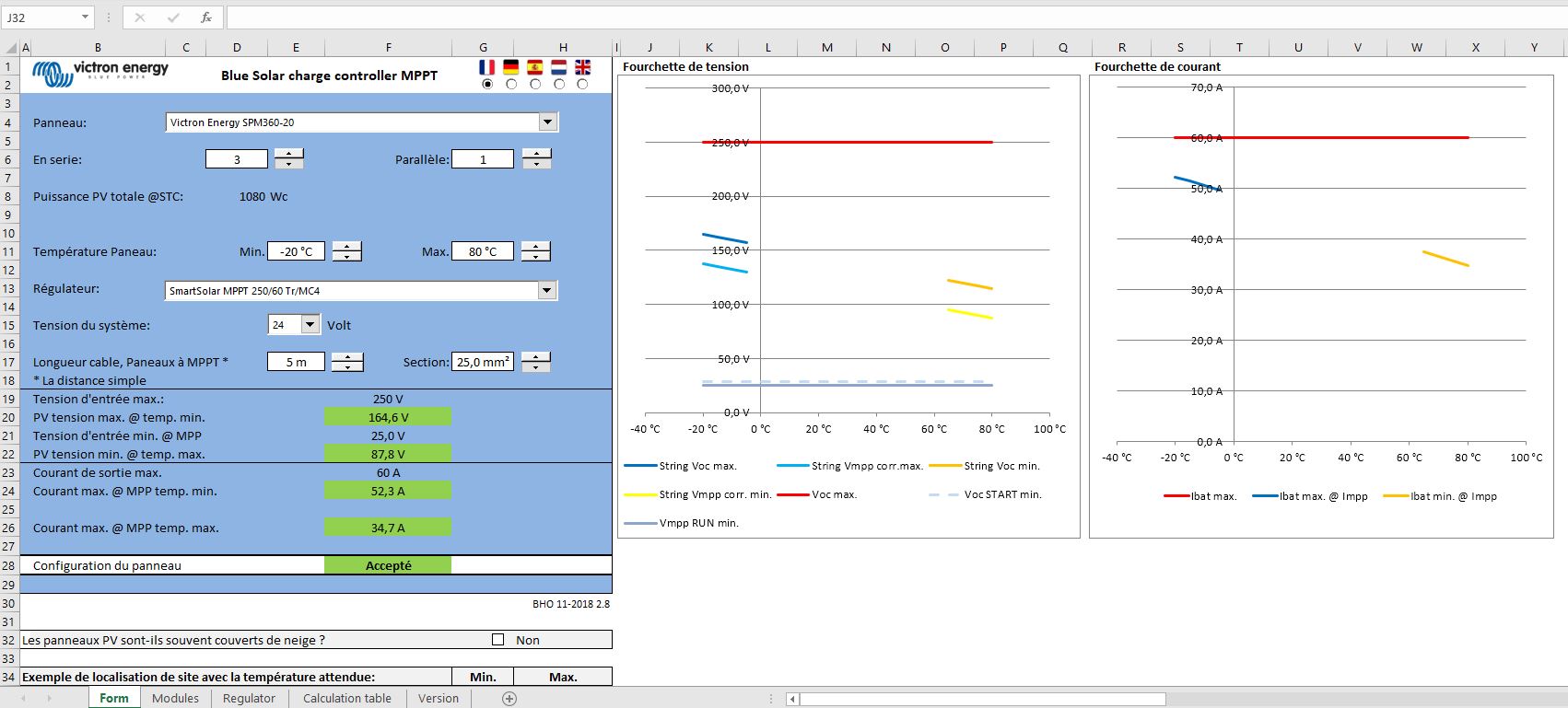
Task: Adjust the Section cable size spinner
Action: coord(535,362)
